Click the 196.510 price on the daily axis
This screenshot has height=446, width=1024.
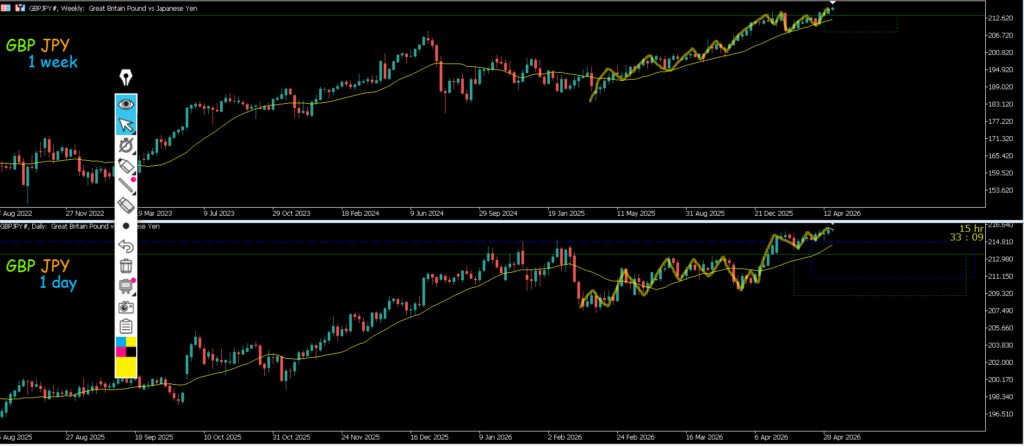1002,414
